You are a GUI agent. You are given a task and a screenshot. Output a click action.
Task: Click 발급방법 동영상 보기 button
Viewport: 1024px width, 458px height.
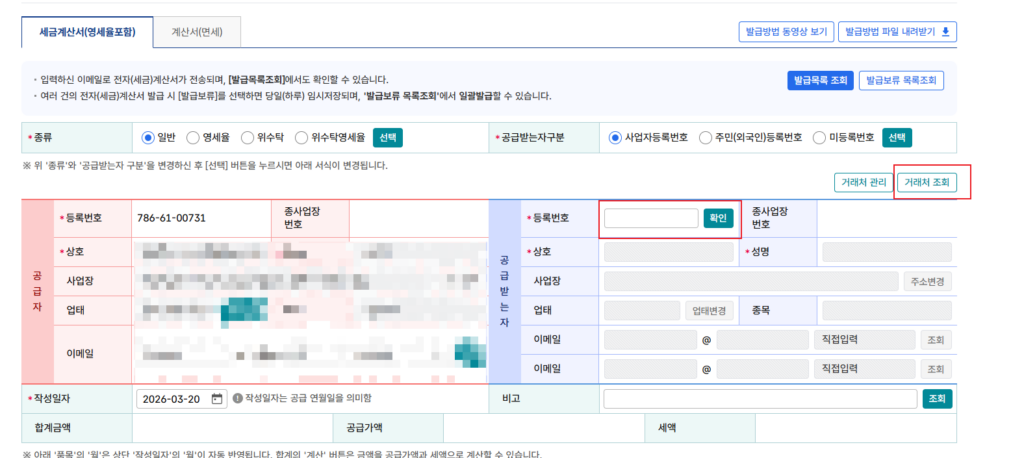pos(786,31)
